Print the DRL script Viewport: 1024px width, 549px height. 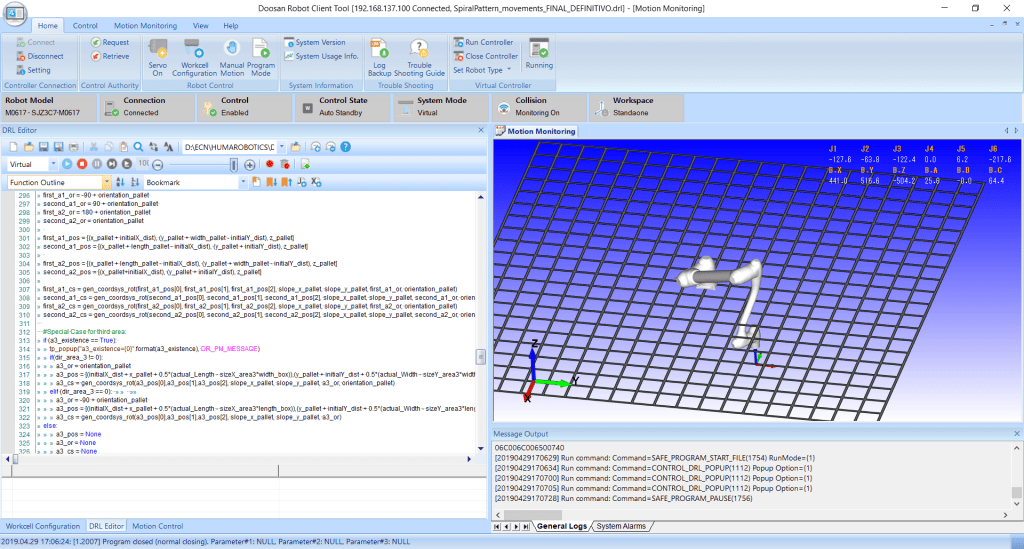[x=74, y=147]
